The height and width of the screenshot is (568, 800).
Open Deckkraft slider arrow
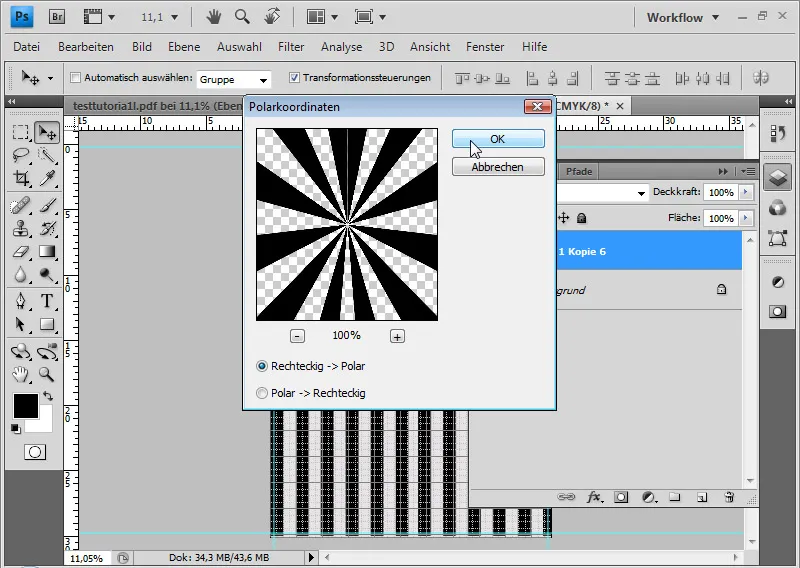point(746,192)
